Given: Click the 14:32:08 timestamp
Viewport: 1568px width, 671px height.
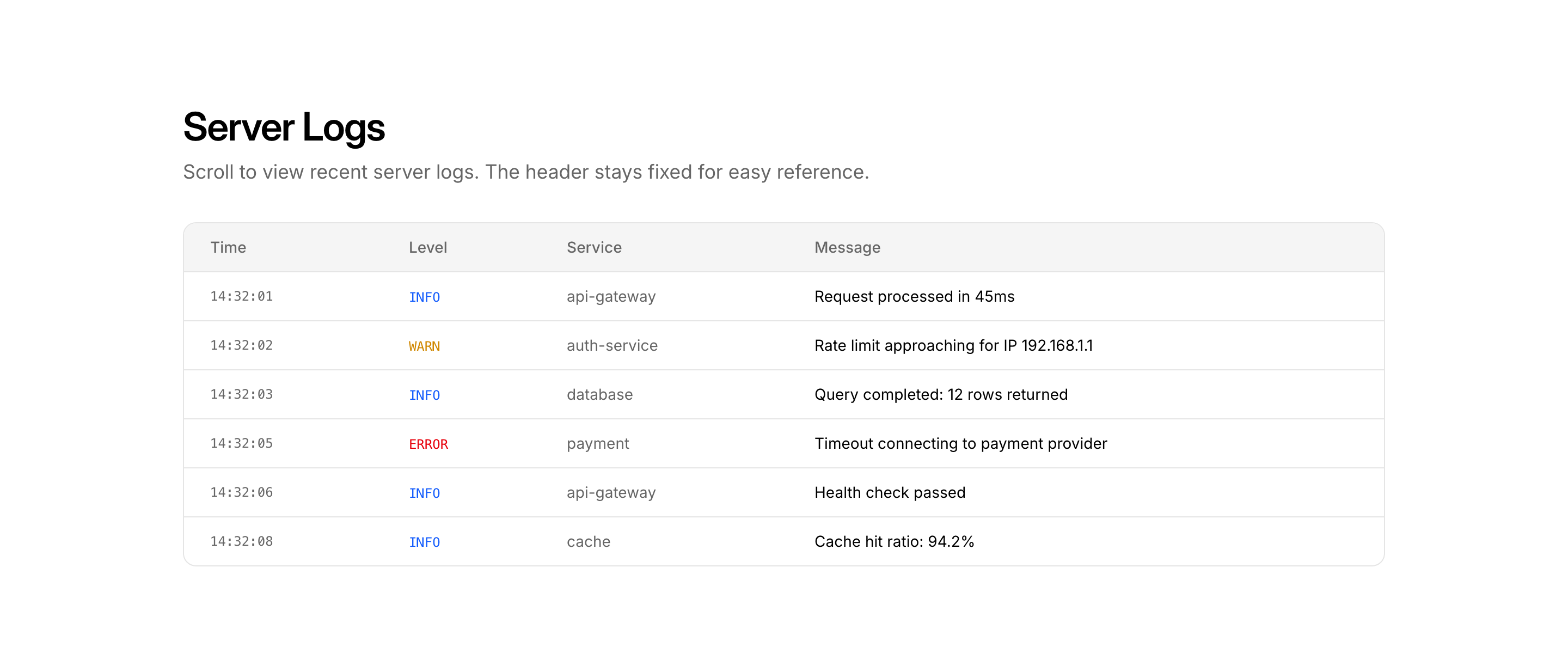Looking at the screenshot, I should 241,541.
